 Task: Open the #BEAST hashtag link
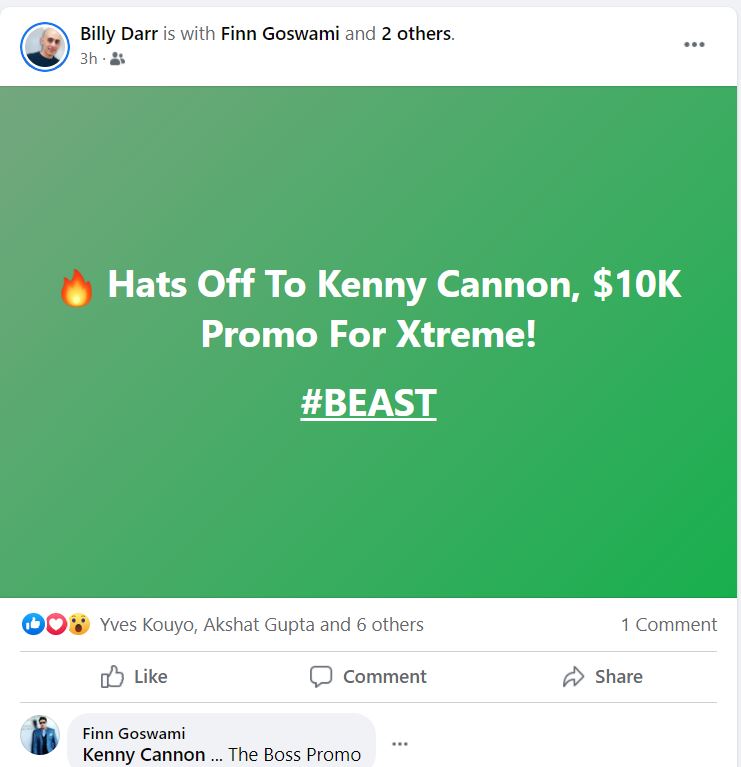pyautogui.click(x=369, y=403)
